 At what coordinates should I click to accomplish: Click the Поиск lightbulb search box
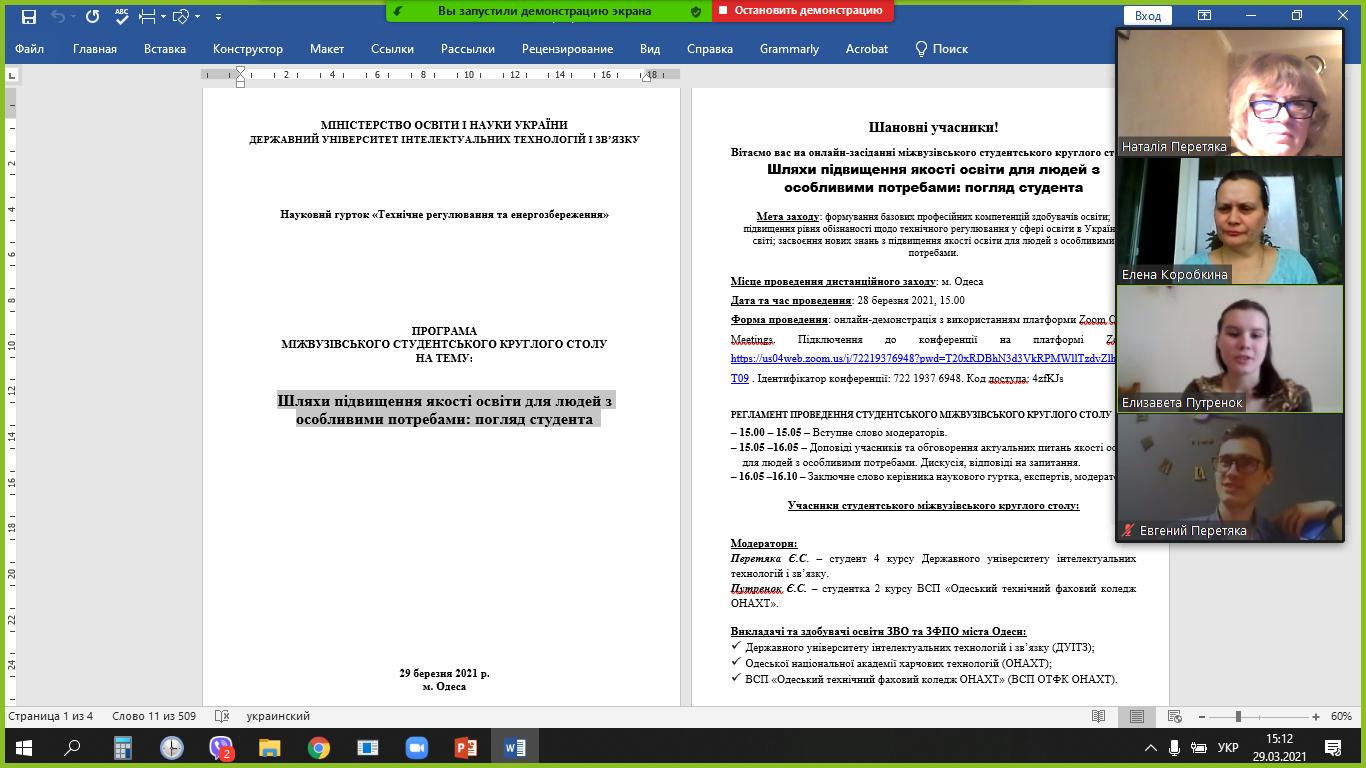941,48
